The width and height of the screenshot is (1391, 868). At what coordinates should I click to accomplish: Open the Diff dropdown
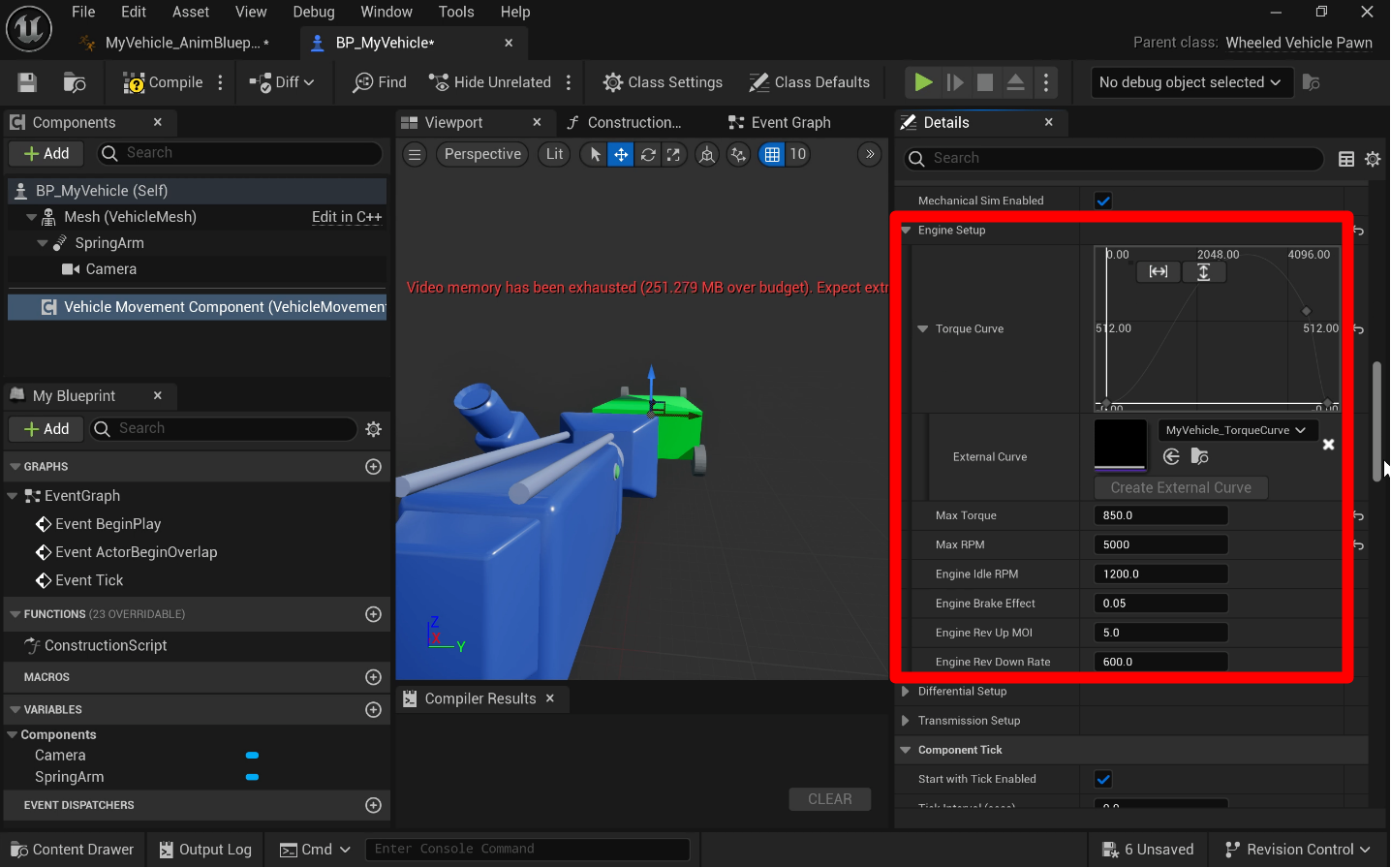282,82
